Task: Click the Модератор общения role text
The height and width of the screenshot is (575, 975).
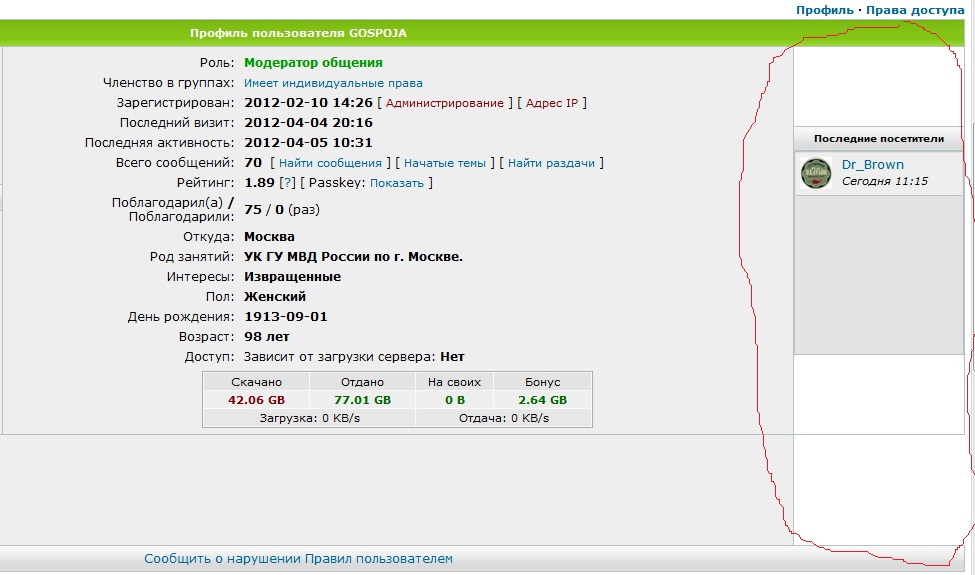Action: coord(313,63)
